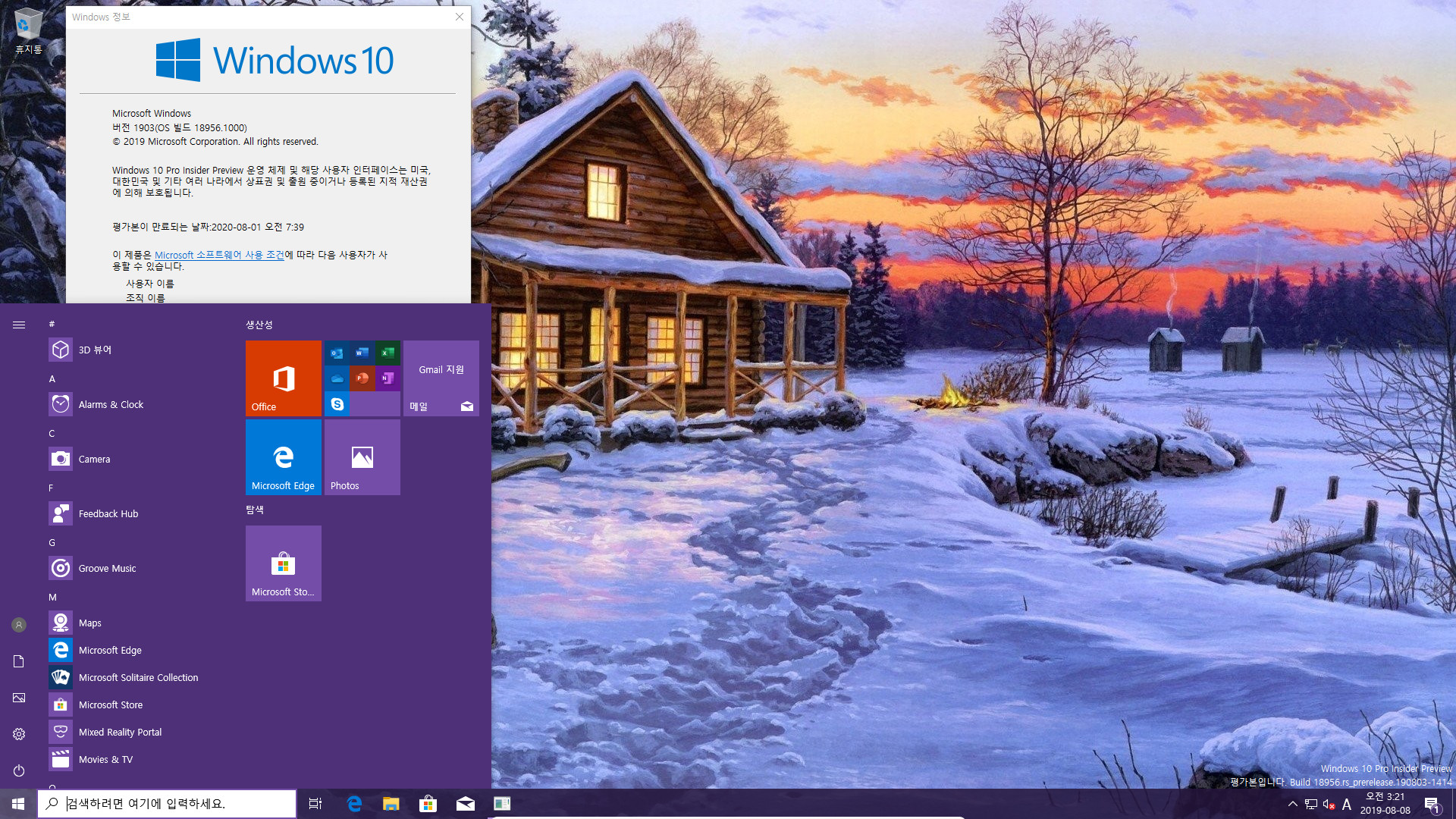Click the Power button in Start
The width and height of the screenshot is (1456, 819).
19,770
